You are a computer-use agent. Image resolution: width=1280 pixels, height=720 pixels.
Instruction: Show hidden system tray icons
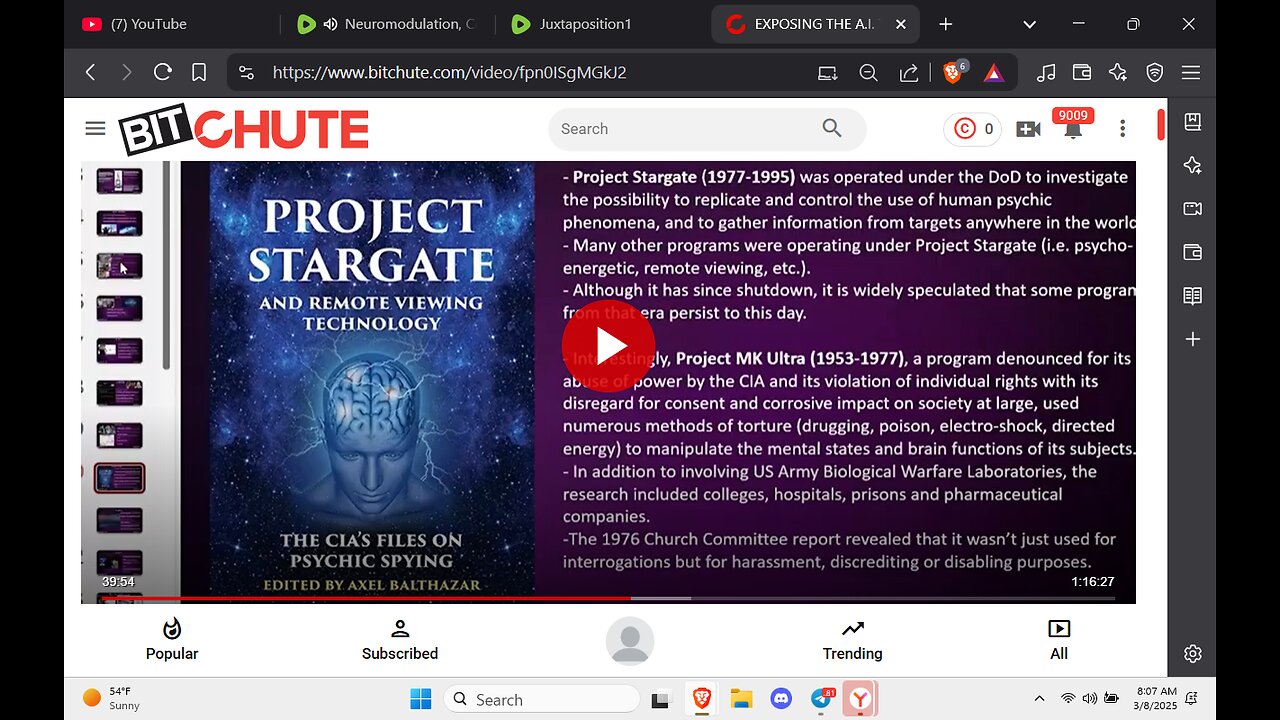1039,699
